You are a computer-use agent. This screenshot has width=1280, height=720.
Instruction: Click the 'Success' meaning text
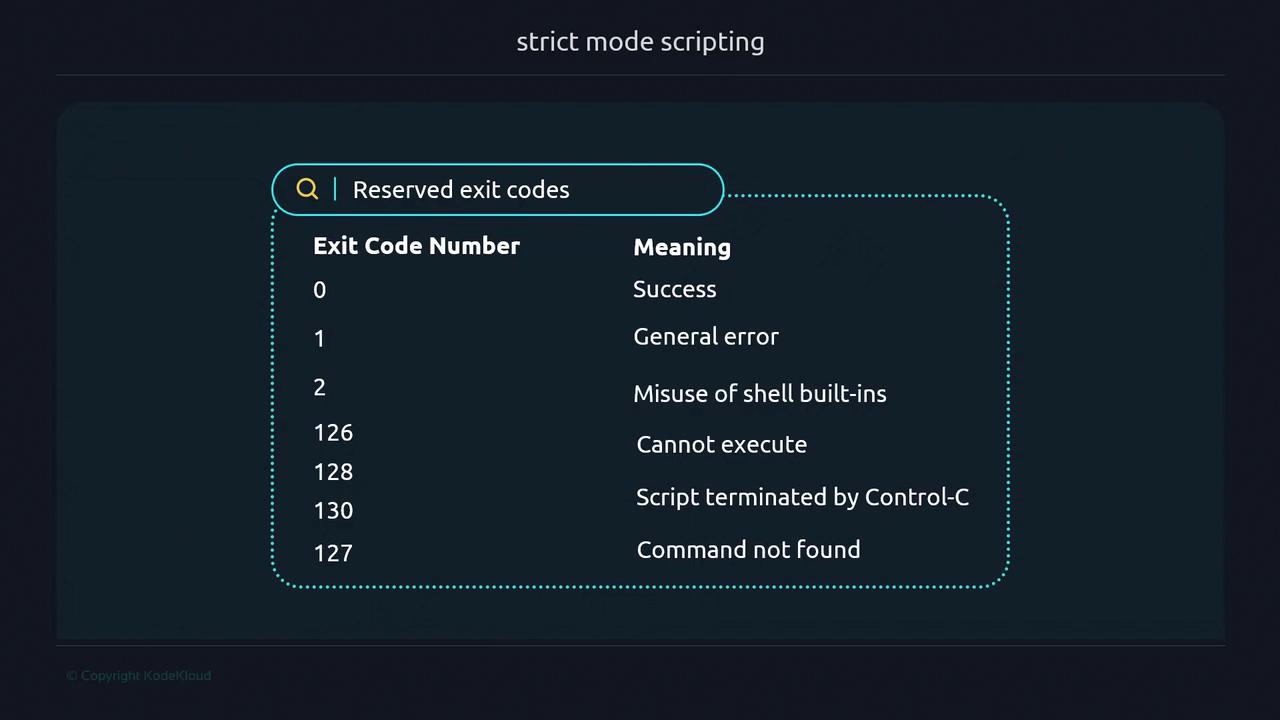point(675,289)
